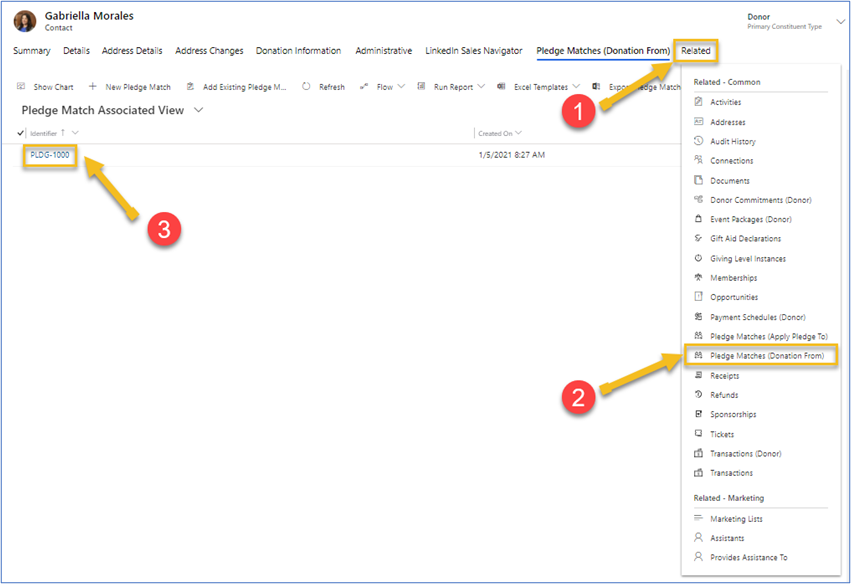Sort by the Identifier column header
851x584 pixels.
[43, 133]
